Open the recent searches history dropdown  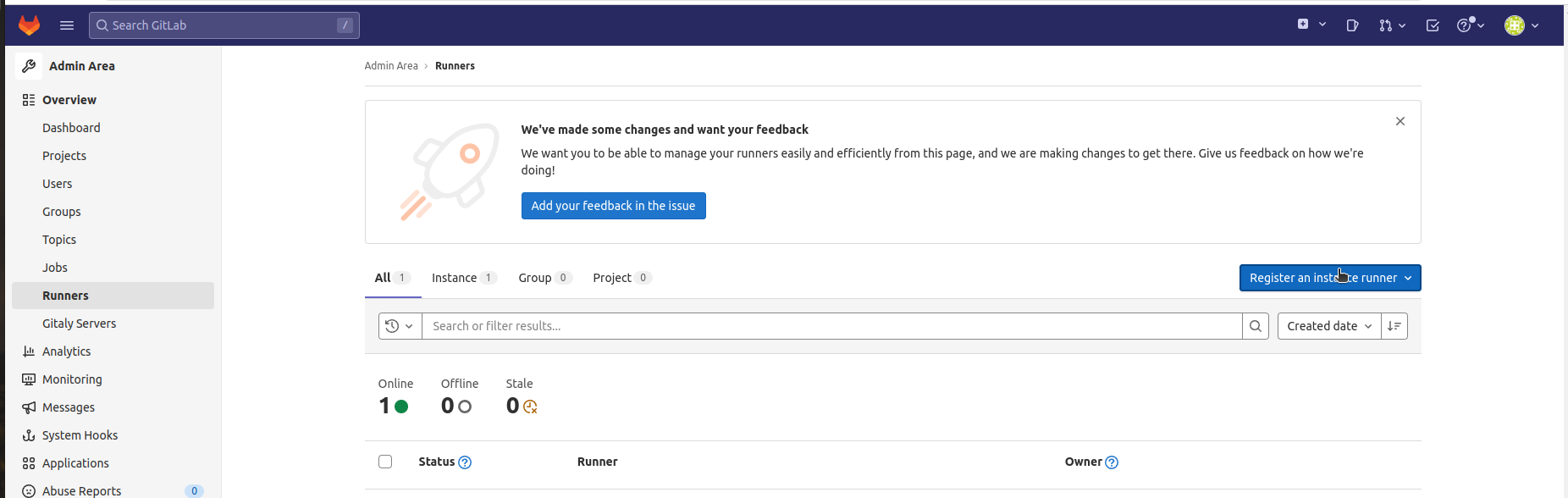[x=400, y=326]
